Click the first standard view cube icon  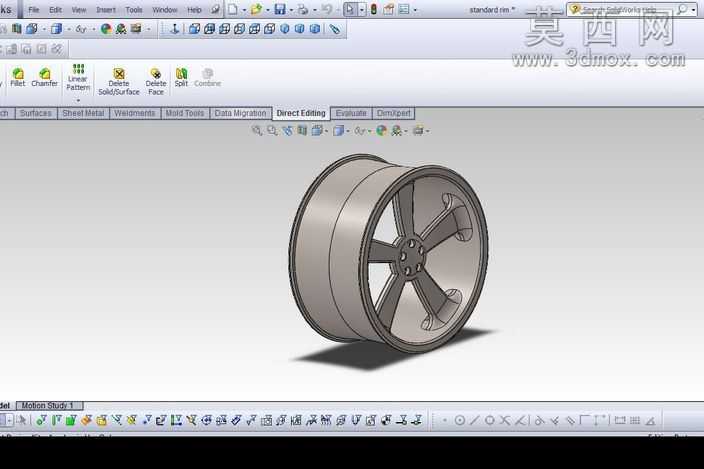pos(194,29)
